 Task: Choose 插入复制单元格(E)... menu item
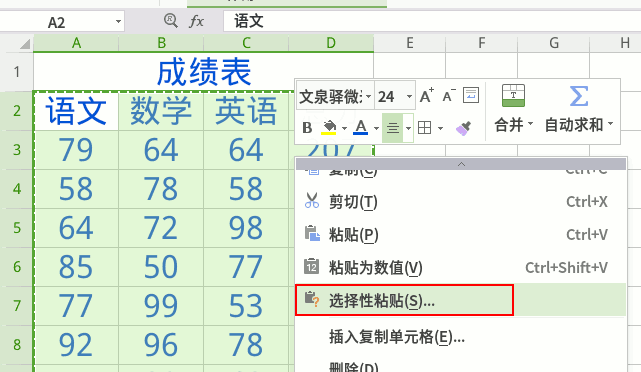pos(461,337)
